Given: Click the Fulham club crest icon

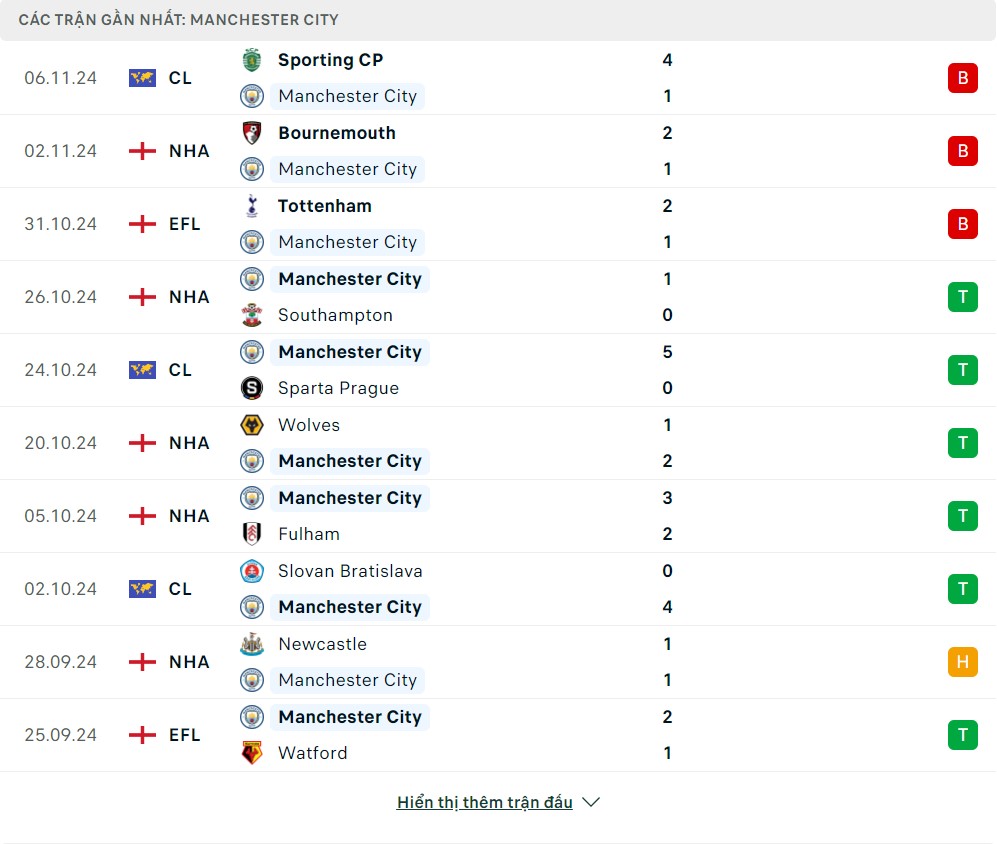Looking at the screenshot, I should pos(252,534).
